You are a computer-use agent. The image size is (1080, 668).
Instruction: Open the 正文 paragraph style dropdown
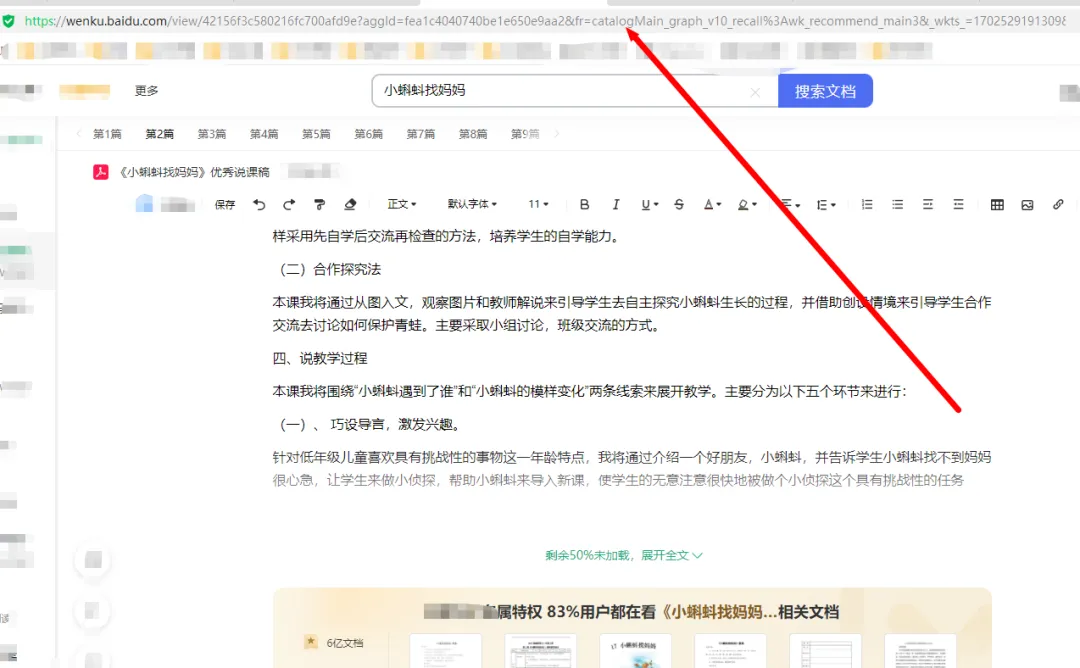point(401,204)
